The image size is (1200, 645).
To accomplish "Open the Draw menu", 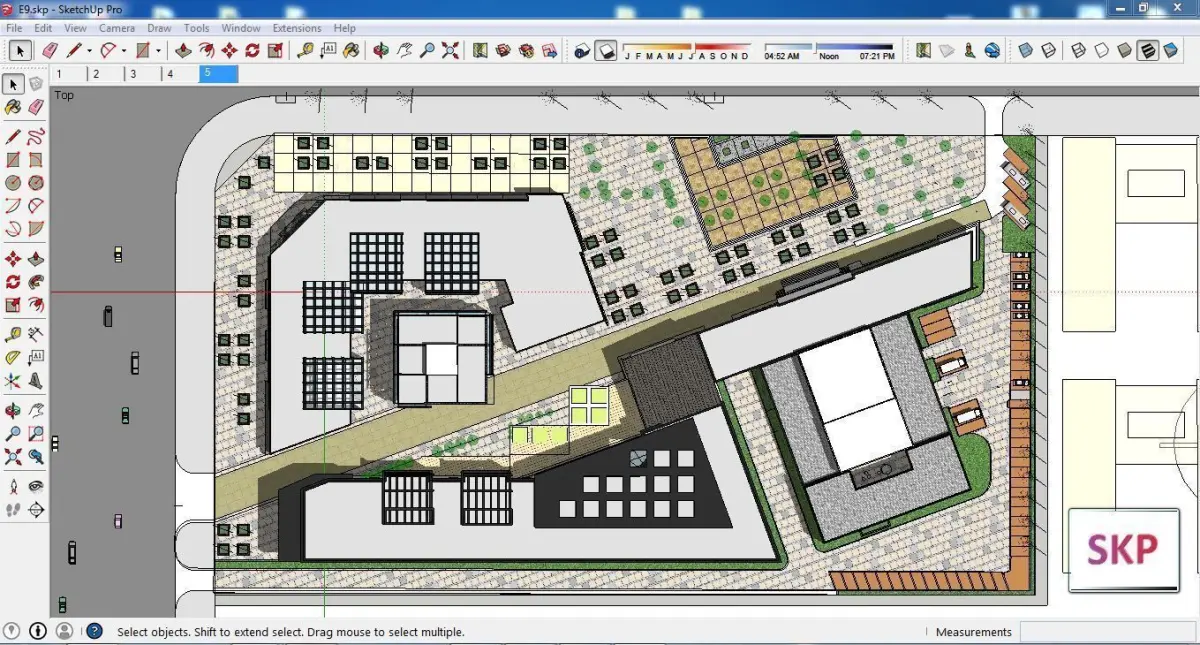I will click(x=159, y=28).
